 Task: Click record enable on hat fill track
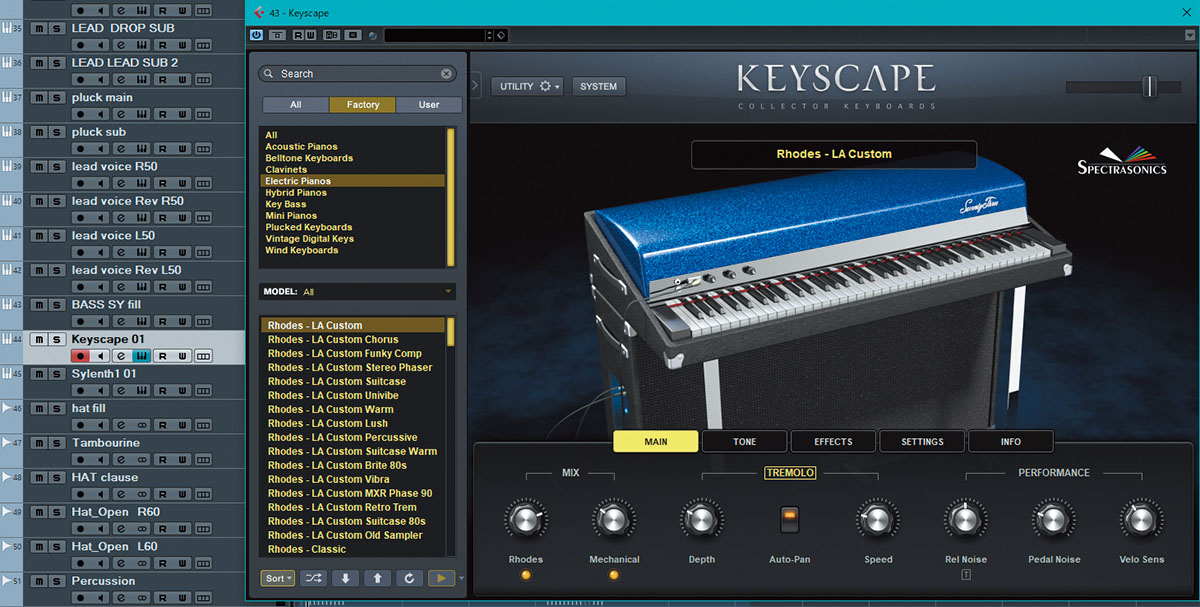coord(81,425)
